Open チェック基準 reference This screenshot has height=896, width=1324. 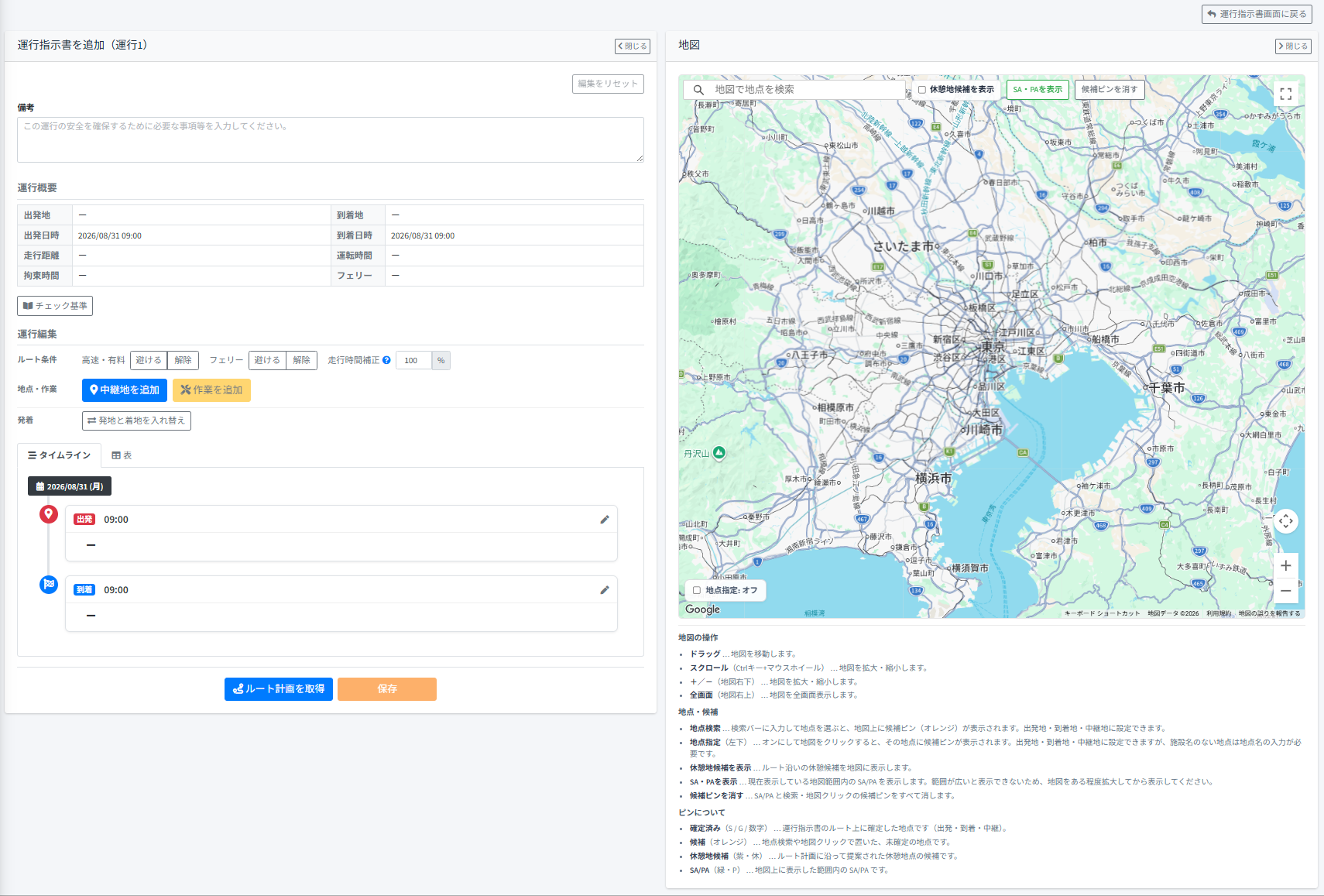[x=55, y=306]
